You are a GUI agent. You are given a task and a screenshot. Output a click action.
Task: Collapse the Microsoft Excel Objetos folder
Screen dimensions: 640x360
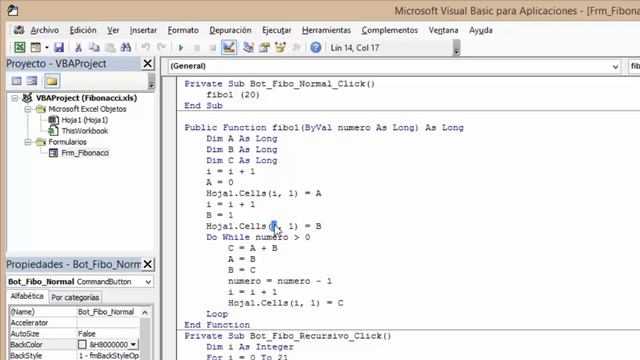pyautogui.click(x=27, y=109)
